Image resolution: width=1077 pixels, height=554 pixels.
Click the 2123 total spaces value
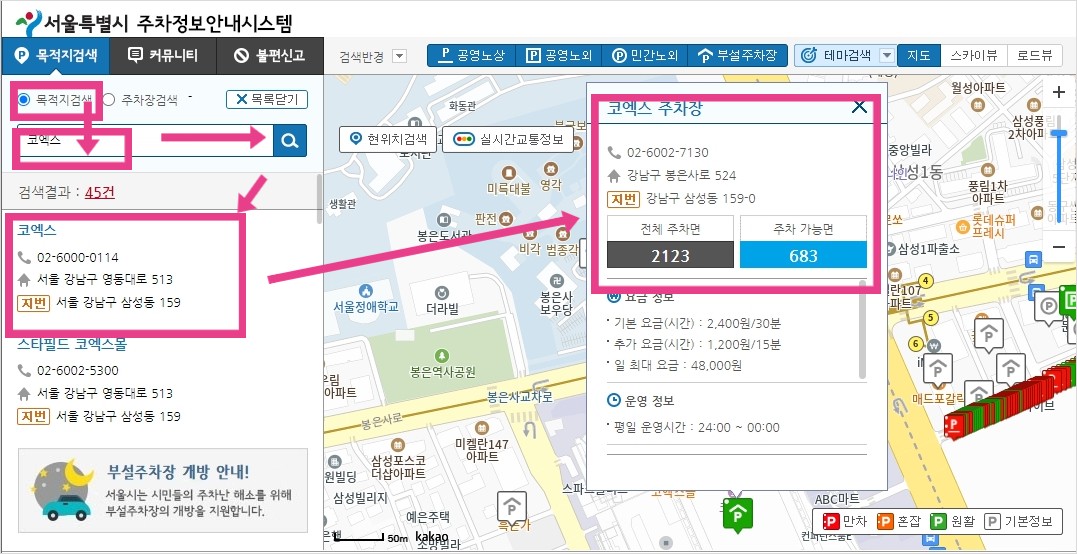pos(670,256)
